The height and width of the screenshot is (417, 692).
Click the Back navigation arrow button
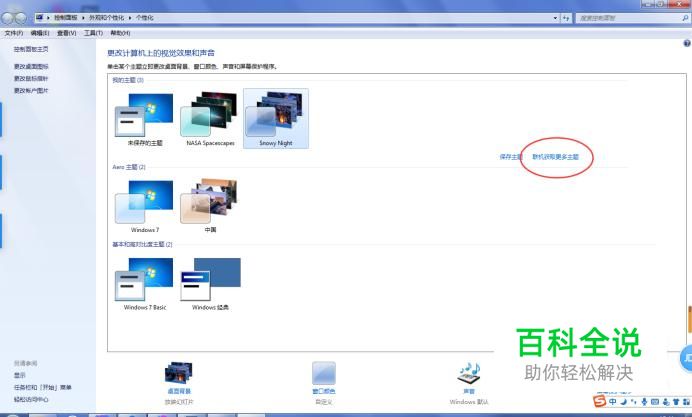click(8, 18)
